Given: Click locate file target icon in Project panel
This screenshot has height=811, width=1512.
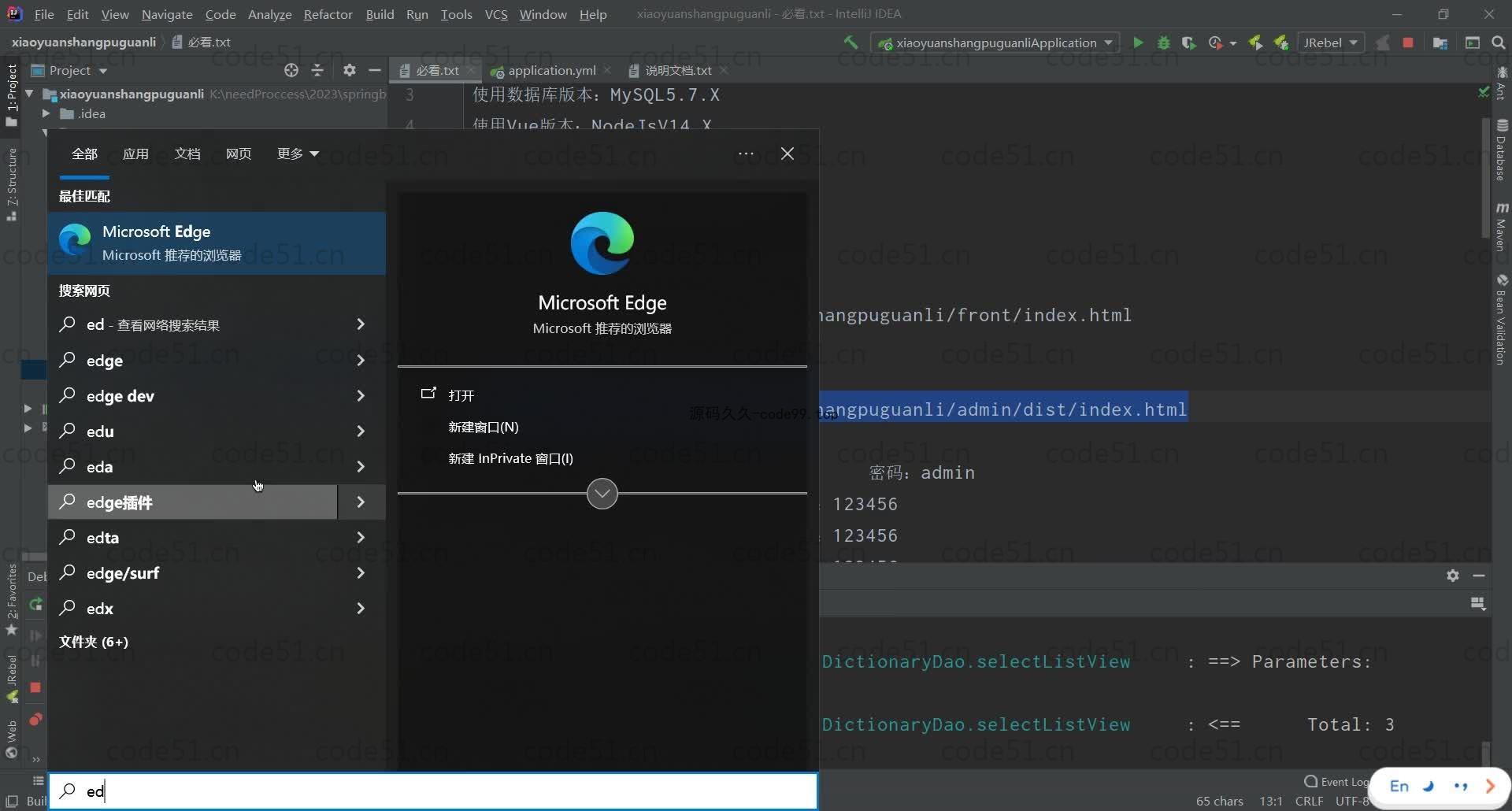Looking at the screenshot, I should [x=291, y=70].
